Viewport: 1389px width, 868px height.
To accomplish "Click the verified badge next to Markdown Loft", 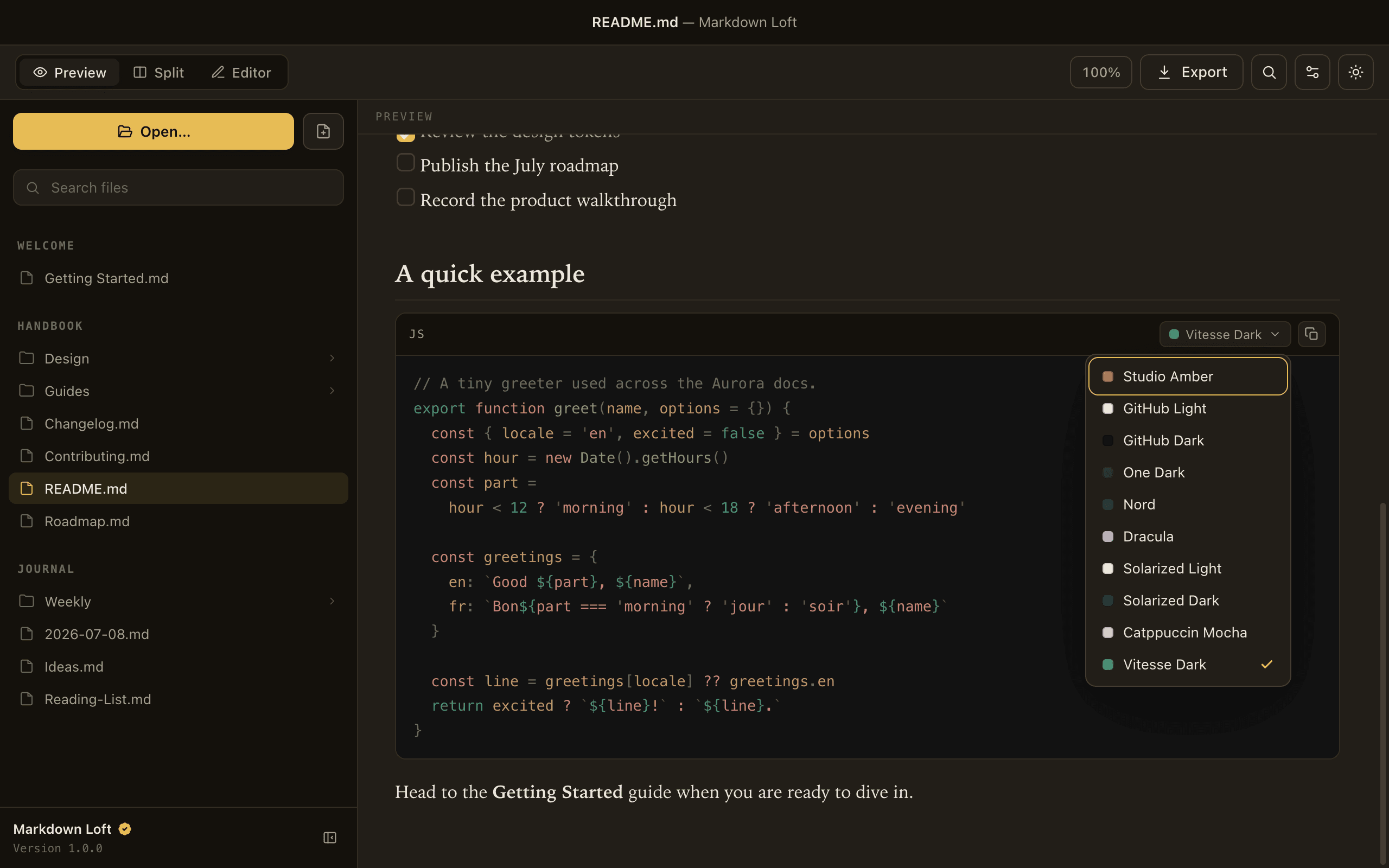I will click(125, 829).
